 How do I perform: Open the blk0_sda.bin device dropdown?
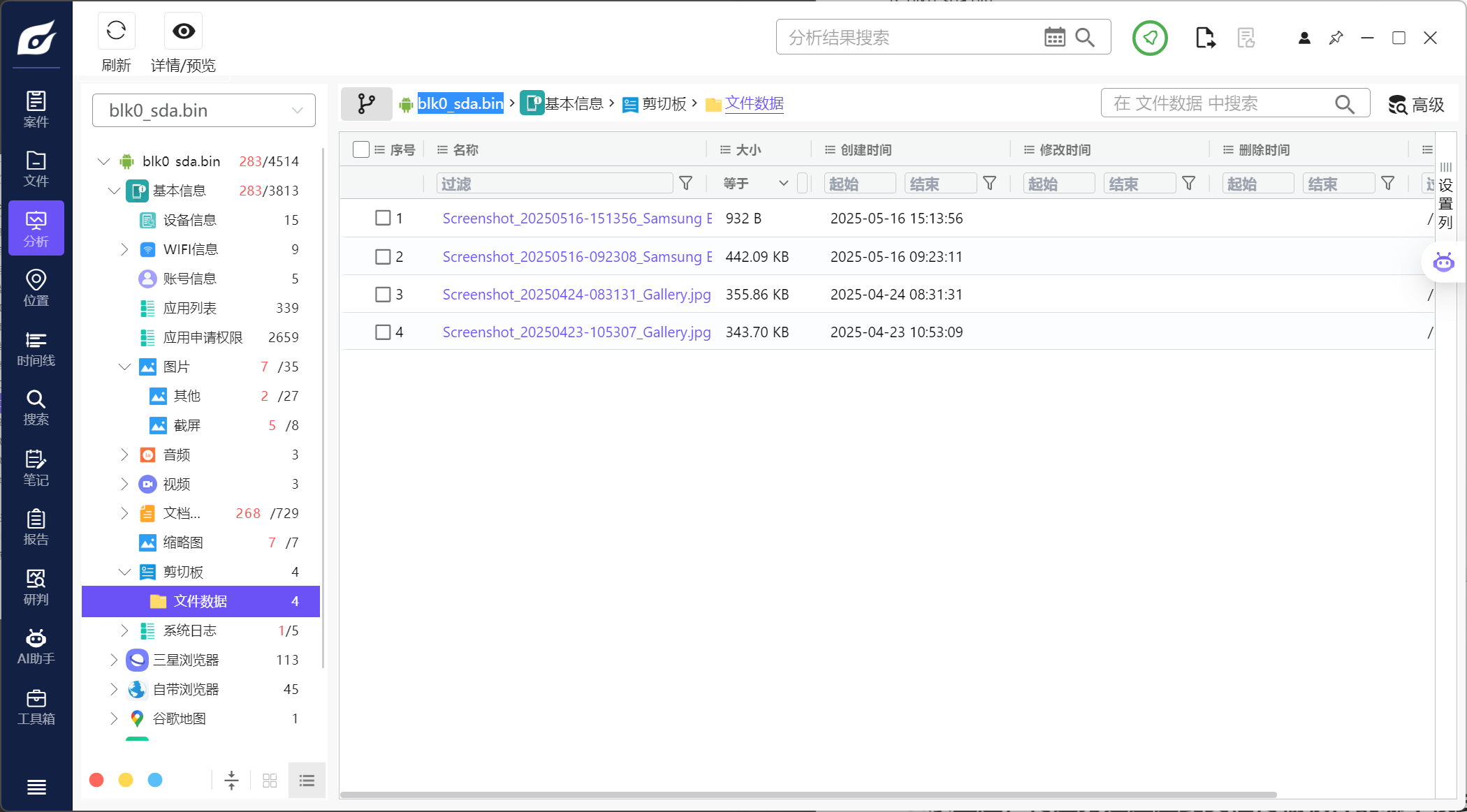coord(203,110)
